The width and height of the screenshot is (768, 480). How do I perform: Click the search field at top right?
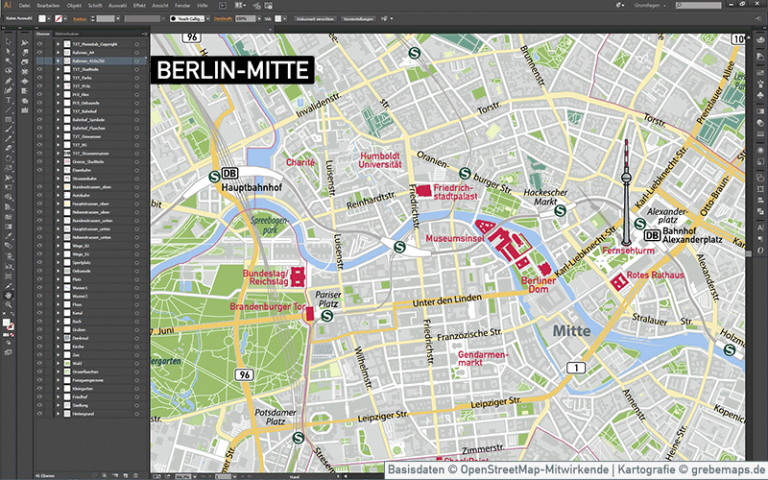point(698,5)
